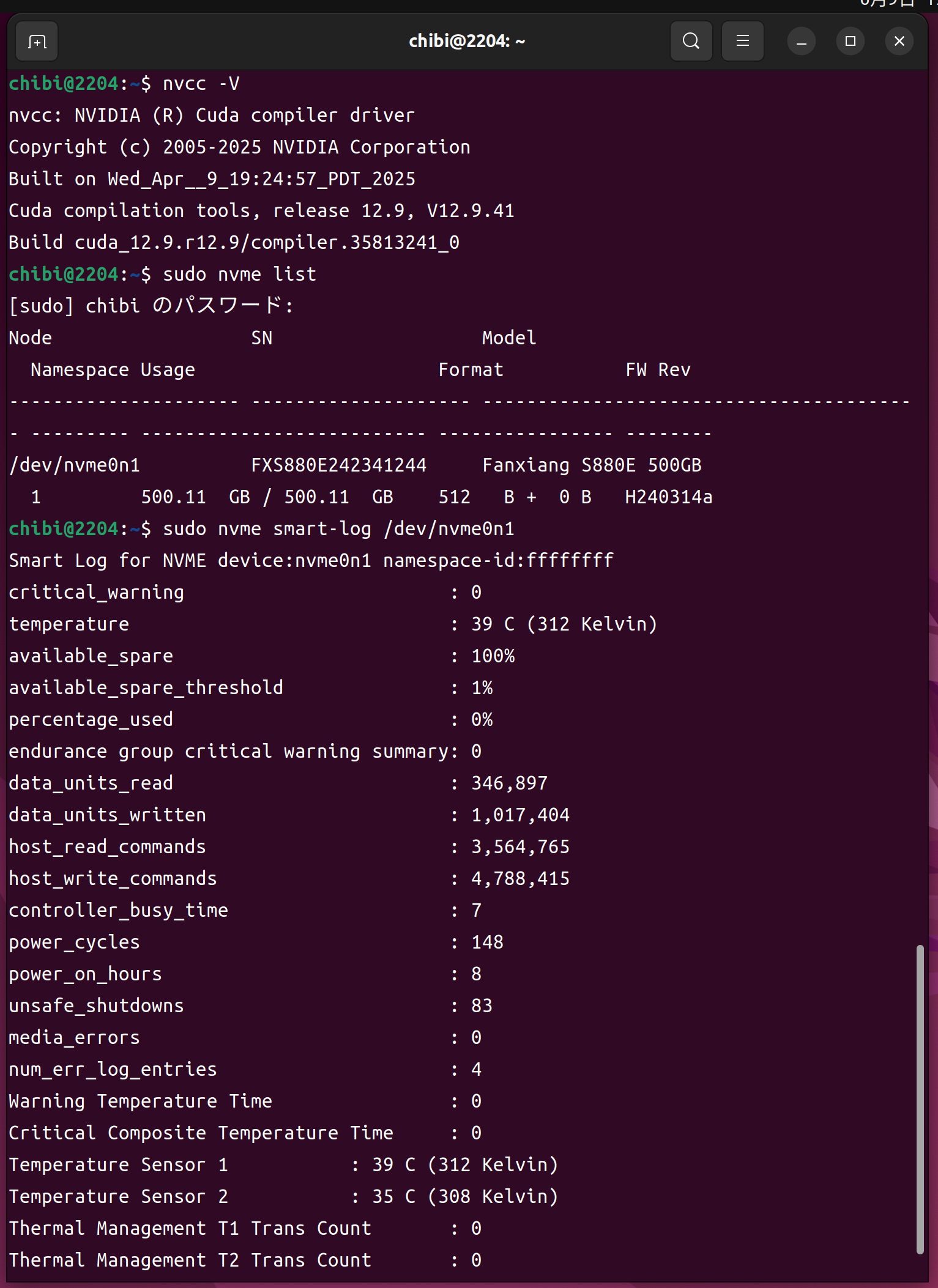
Task: Click the 'nvcc -V' command text
Action: (x=201, y=84)
